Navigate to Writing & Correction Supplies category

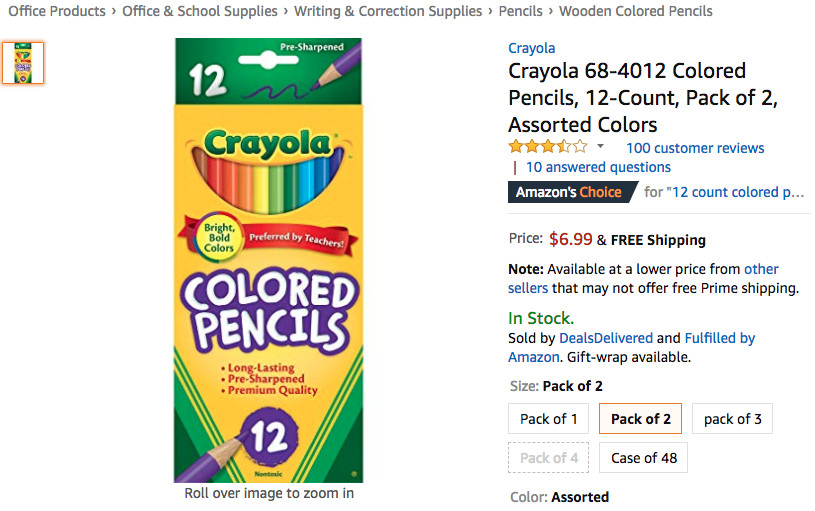coord(388,12)
